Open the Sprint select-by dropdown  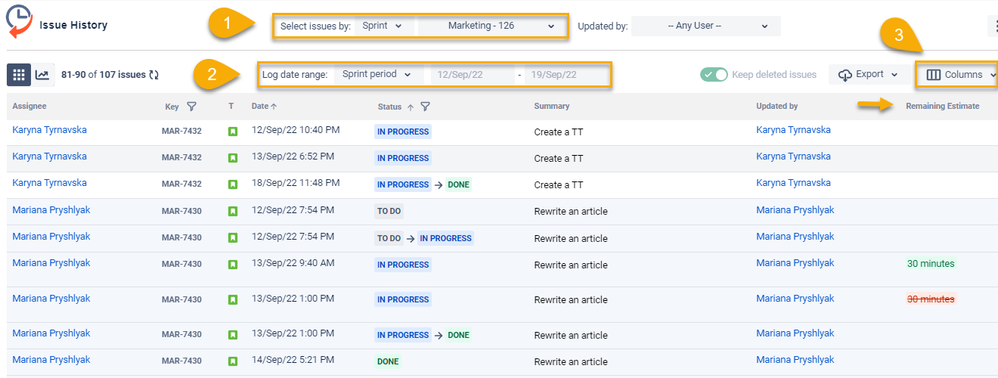click(x=382, y=26)
